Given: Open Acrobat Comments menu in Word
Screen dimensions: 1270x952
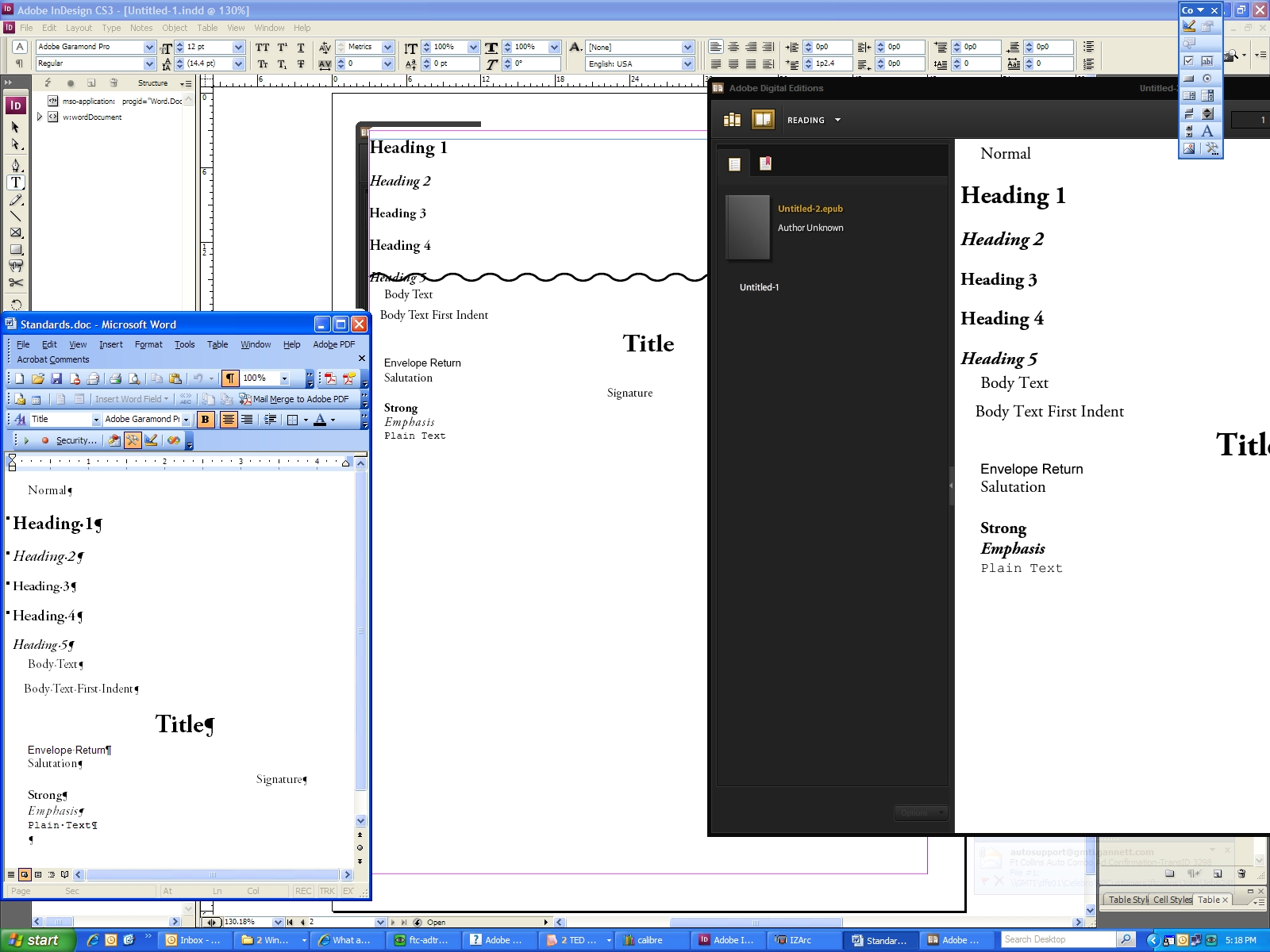Looking at the screenshot, I should click(x=53, y=359).
